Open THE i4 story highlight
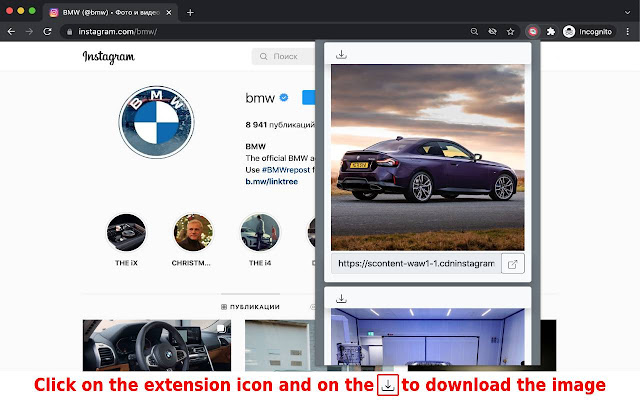The width and height of the screenshot is (640, 400). (260, 233)
